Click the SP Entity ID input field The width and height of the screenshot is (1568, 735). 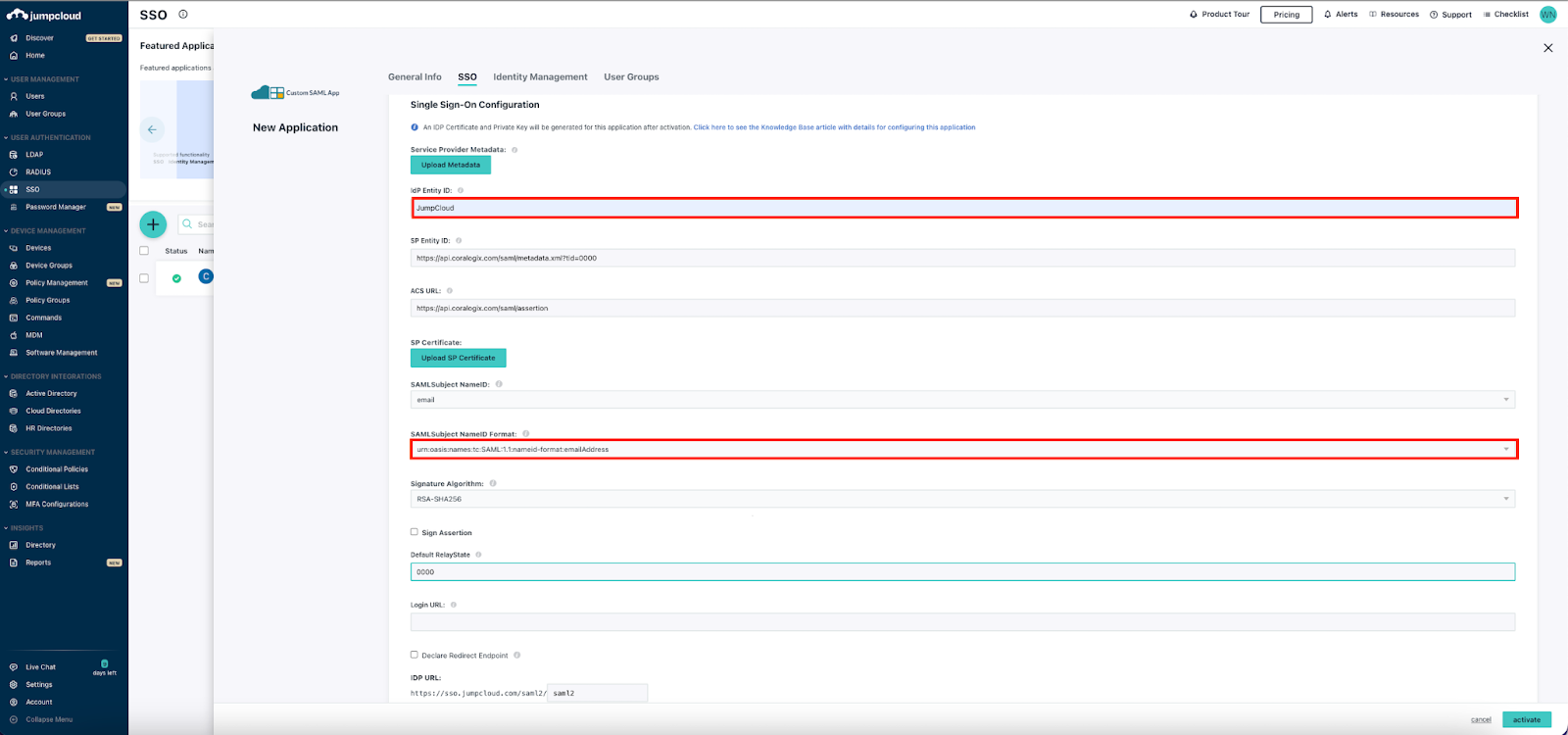(x=962, y=258)
